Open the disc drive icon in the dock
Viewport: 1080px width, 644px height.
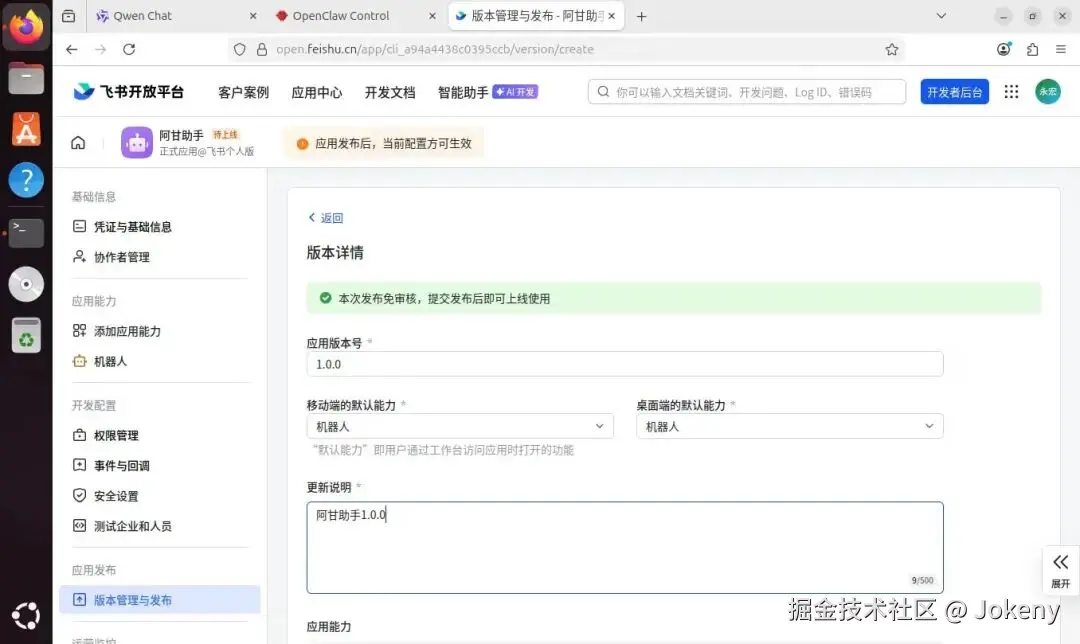coord(26,284)
